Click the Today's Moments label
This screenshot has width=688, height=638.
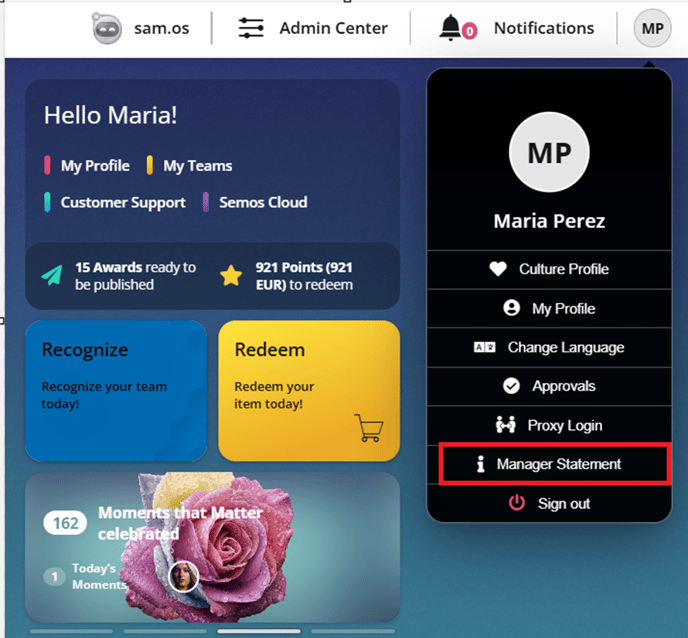pos(100,576)
